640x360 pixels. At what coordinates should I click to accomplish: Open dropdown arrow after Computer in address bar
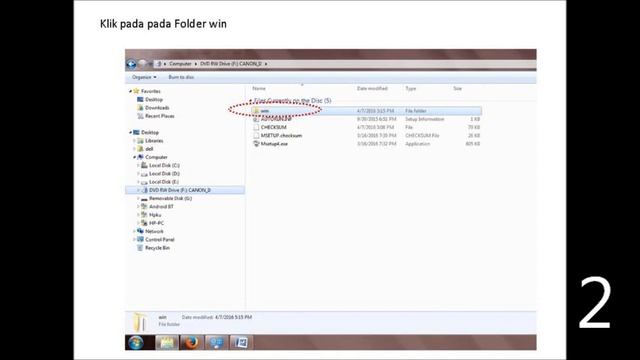[196, 64]
